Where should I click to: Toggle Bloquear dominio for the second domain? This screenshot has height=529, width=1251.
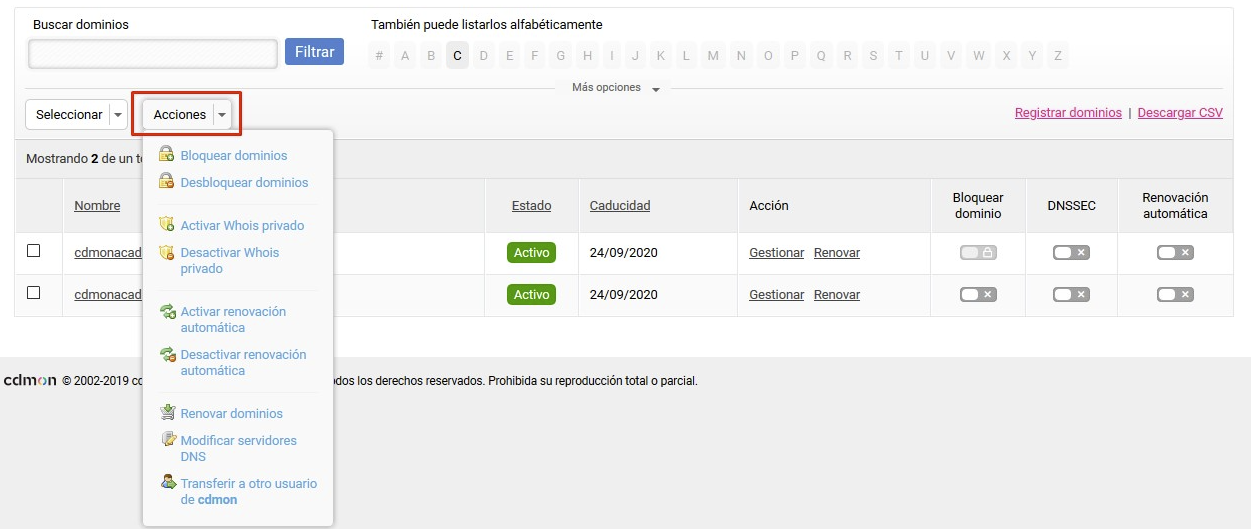[978, 295]
